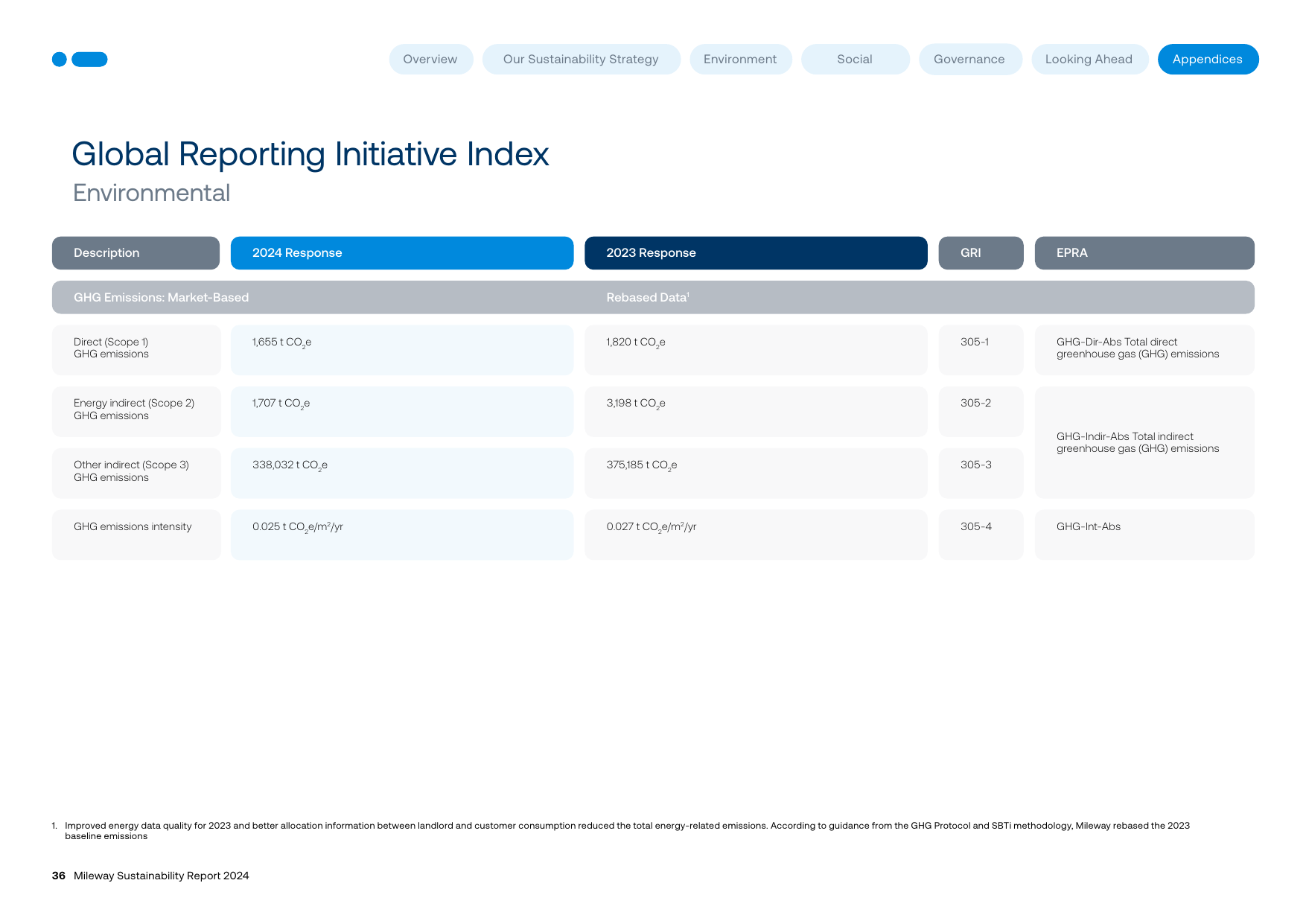Click the 1,655 t CO2e value
The image size is (1306, 924).
(x=281, y=342)
